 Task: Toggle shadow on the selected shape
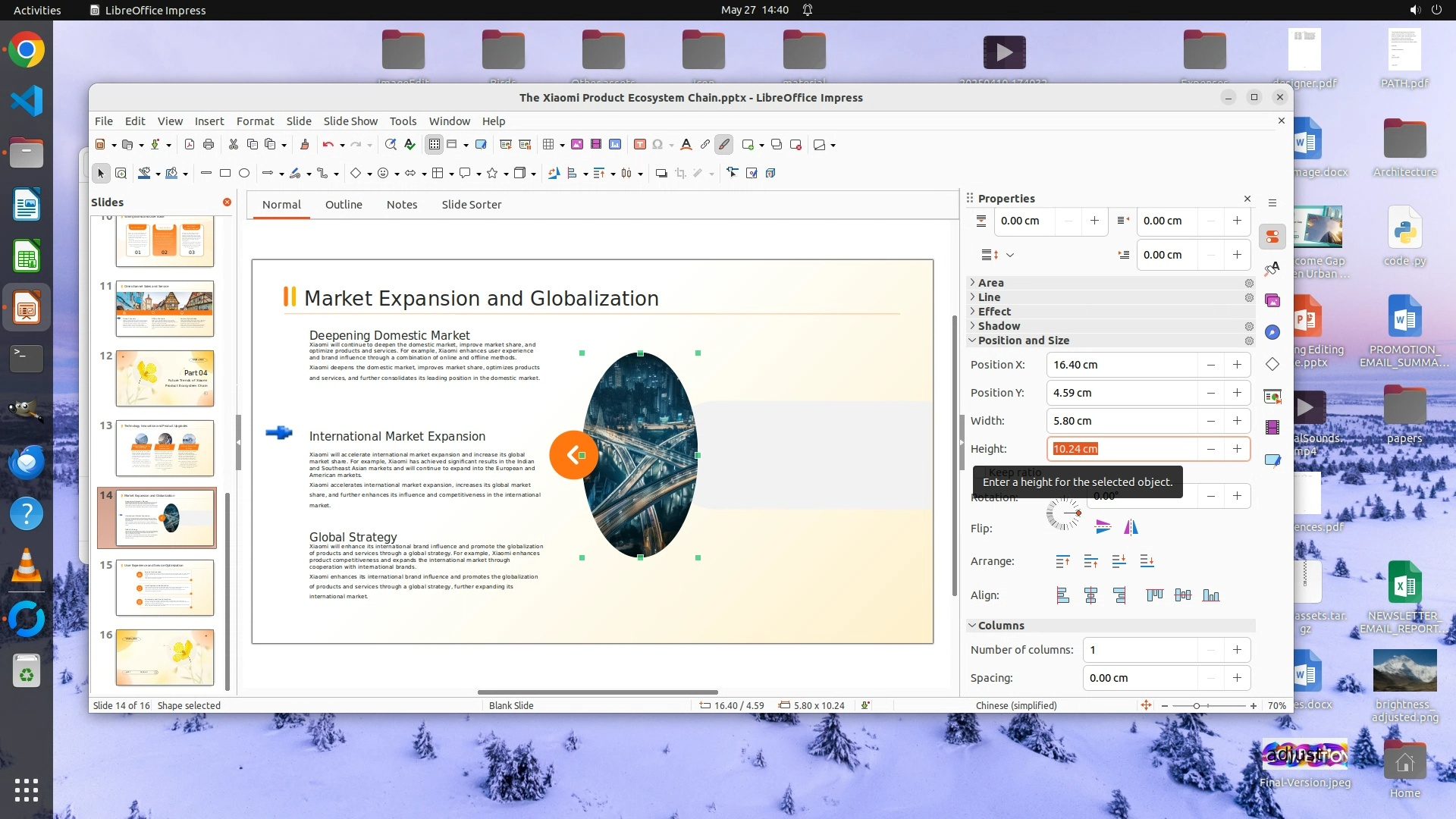(661, 174)
